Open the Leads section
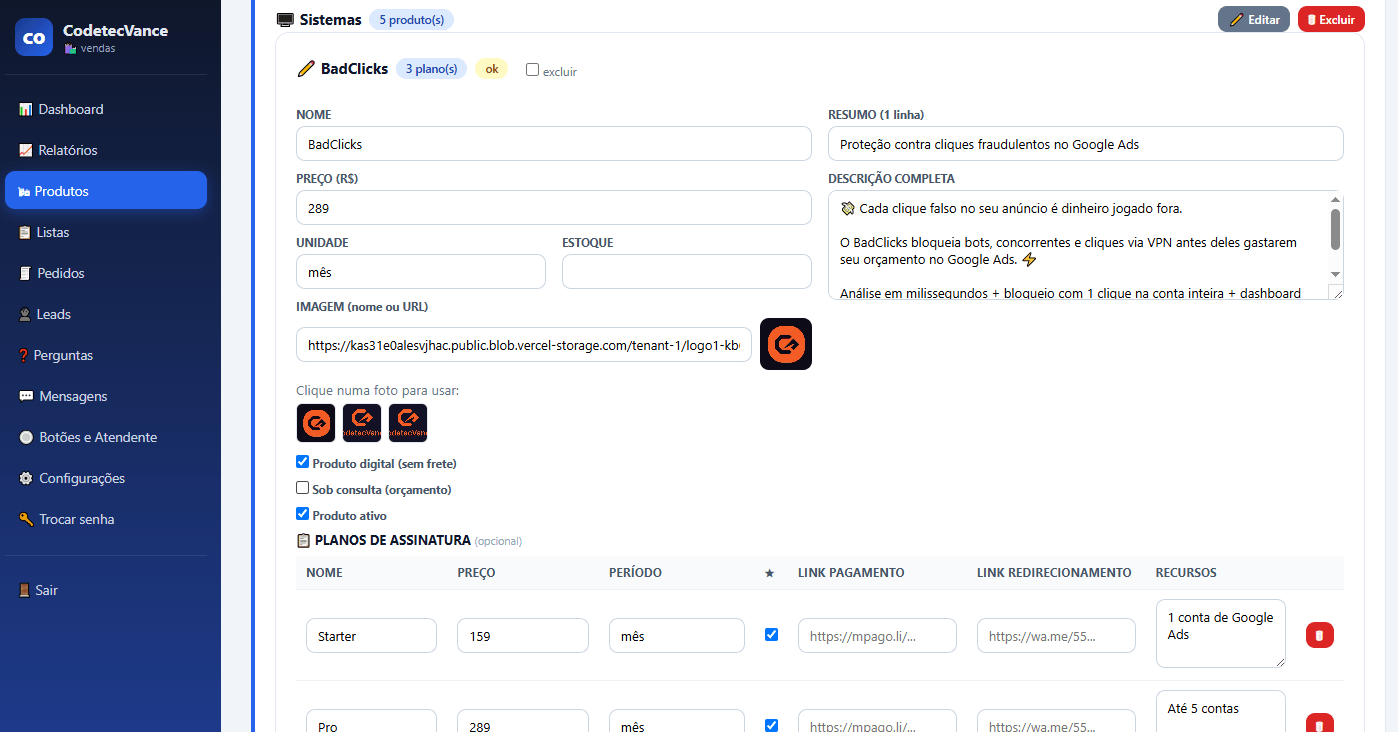Viewport: 1398px width, 732px height. click(x=106, y=314)
